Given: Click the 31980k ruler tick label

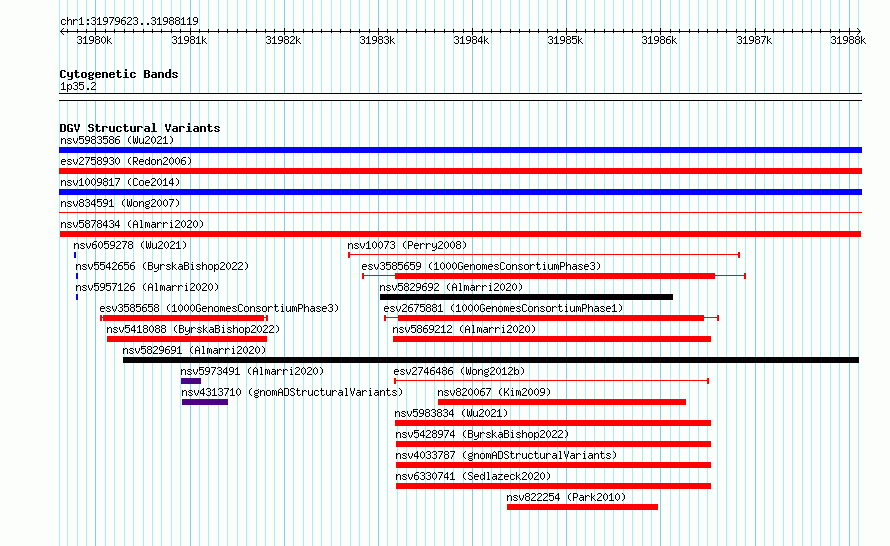Looking at the screenshot, I should [x=94, y=40].
